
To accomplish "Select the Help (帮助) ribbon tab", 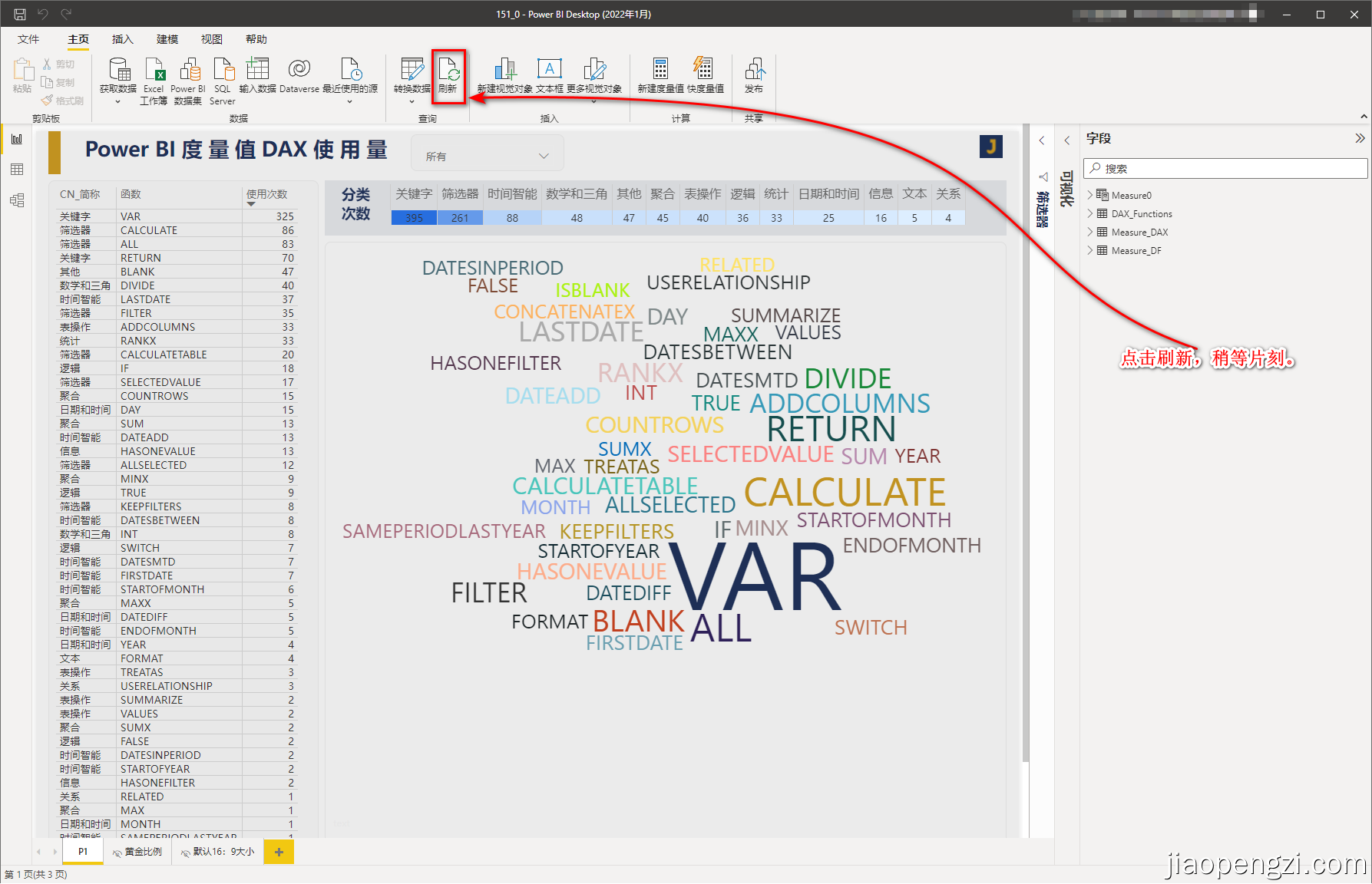I will point(256,39).
